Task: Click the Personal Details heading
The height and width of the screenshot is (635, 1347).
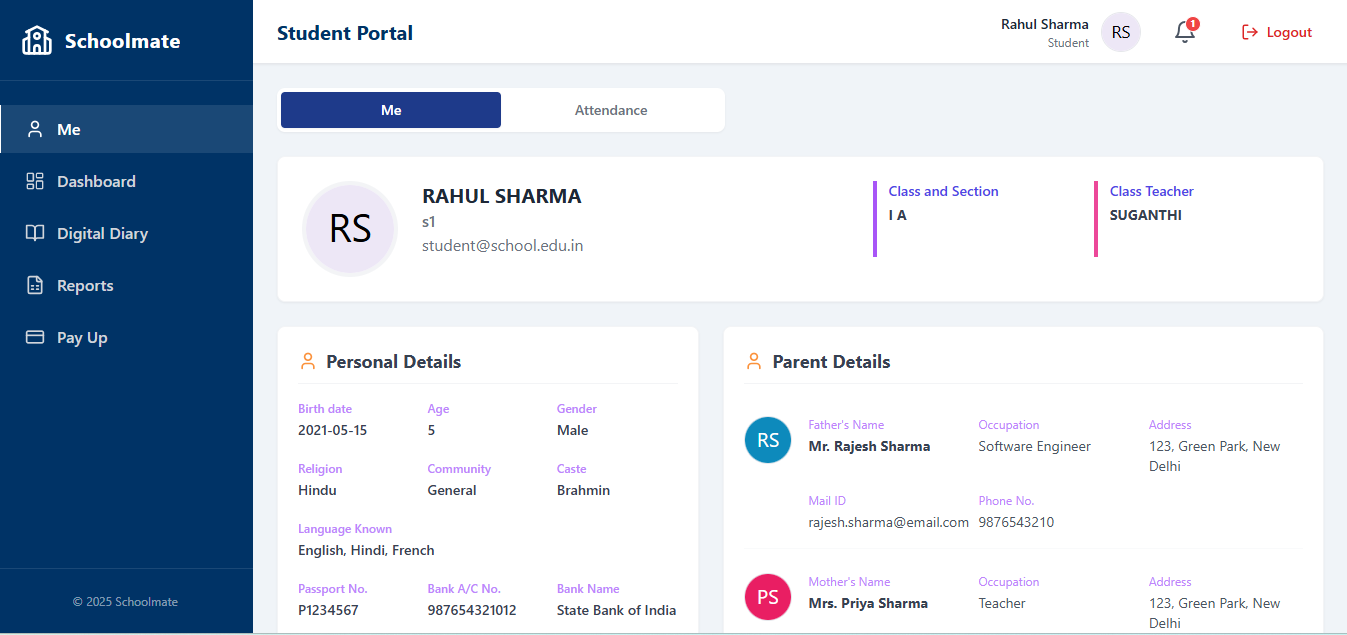Action: tap(394, 361)
